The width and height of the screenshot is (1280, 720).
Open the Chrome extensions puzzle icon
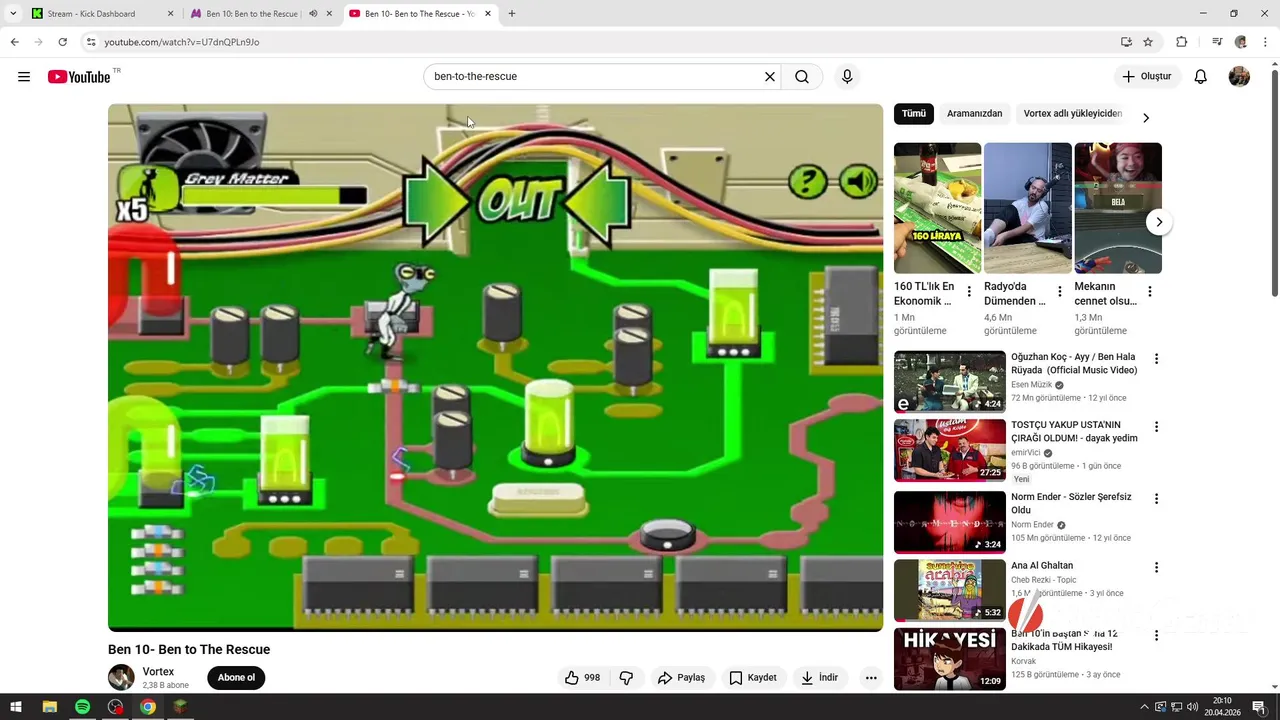(x=1181, y=42)
